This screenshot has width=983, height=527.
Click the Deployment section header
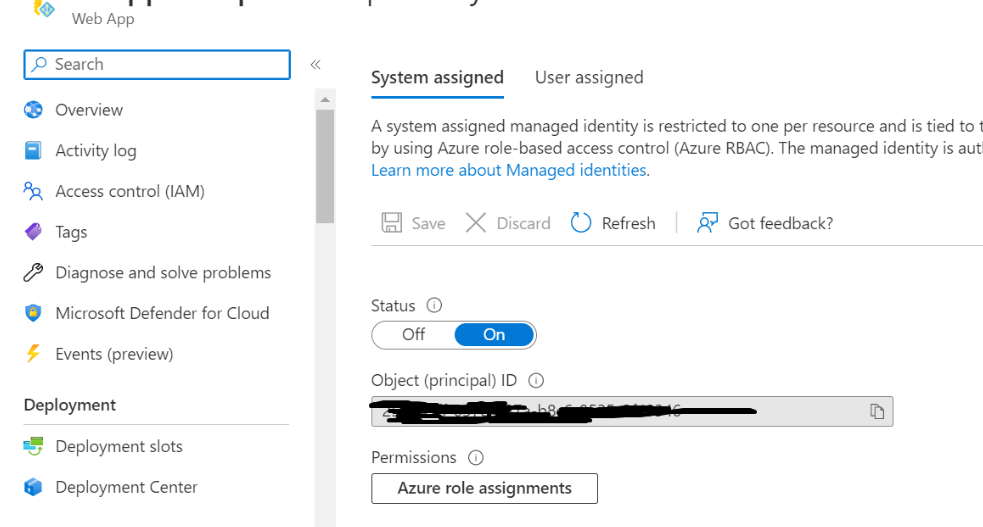70,405
